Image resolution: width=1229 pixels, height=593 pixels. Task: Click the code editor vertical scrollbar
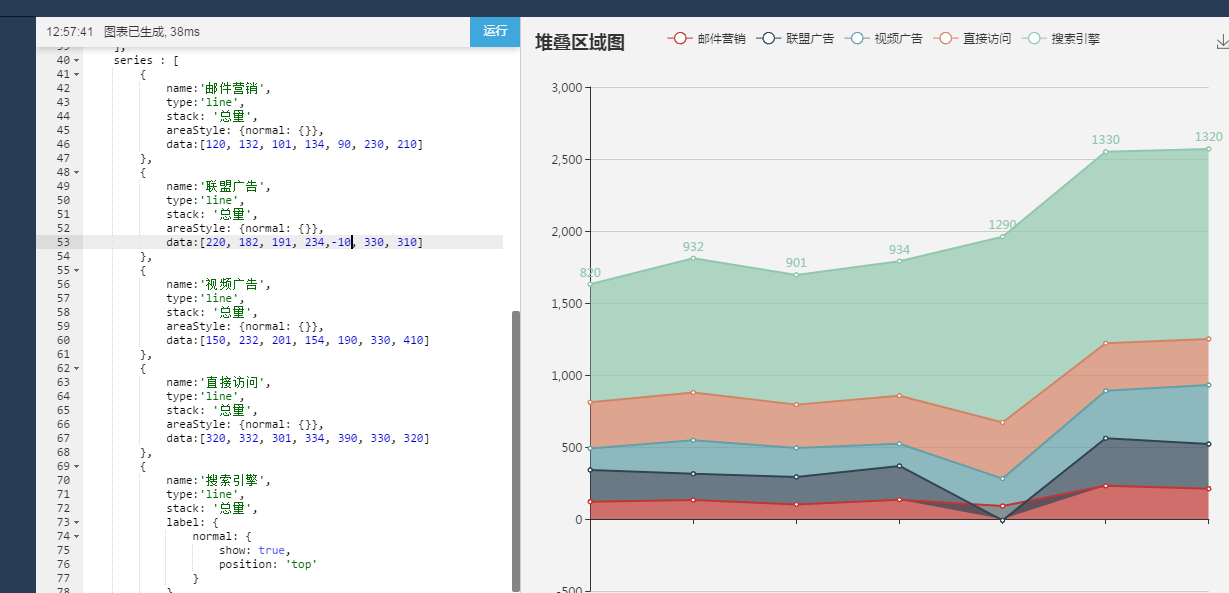coord(516,450)
